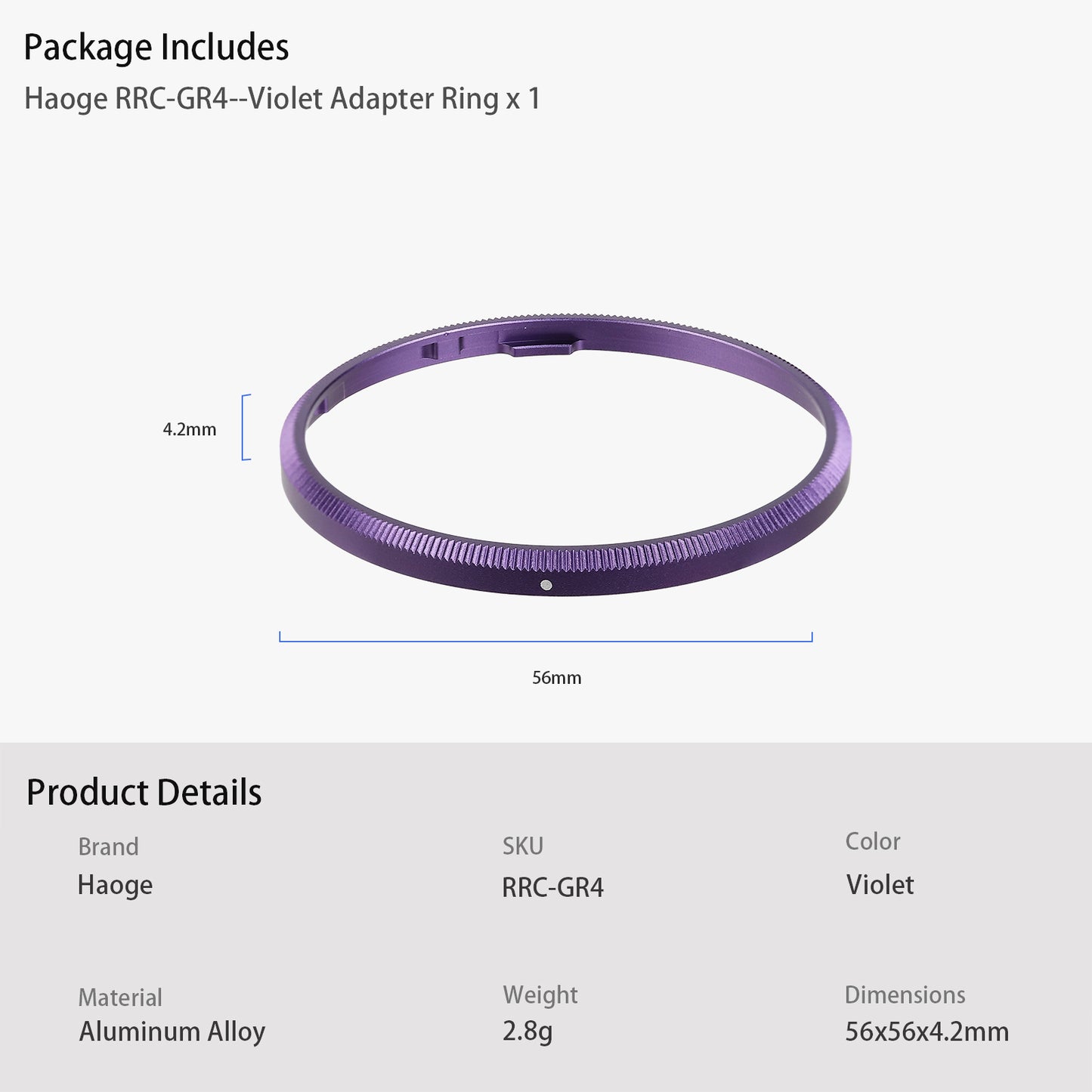Click the "Dimensions" field label
Screen dimensions: 1092x1092
905,995
